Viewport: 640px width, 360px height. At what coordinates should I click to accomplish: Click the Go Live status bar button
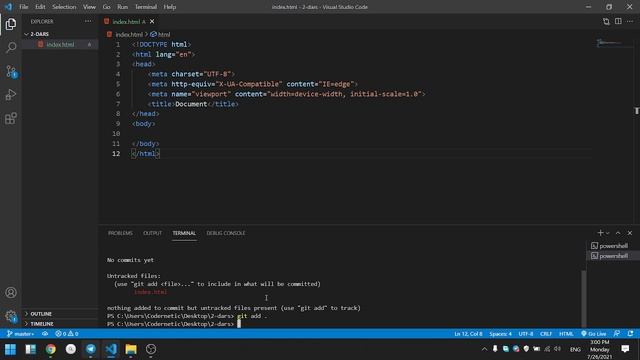pos(593,333)
